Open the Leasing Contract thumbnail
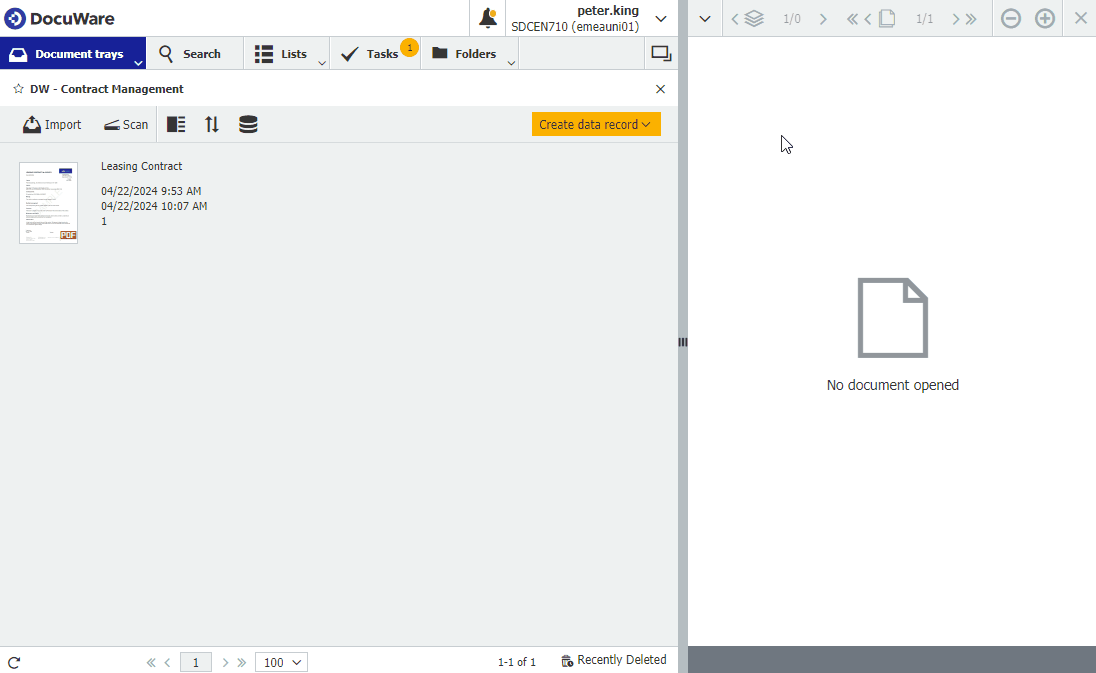This screenshot has height=673, width=1096. 48,202
